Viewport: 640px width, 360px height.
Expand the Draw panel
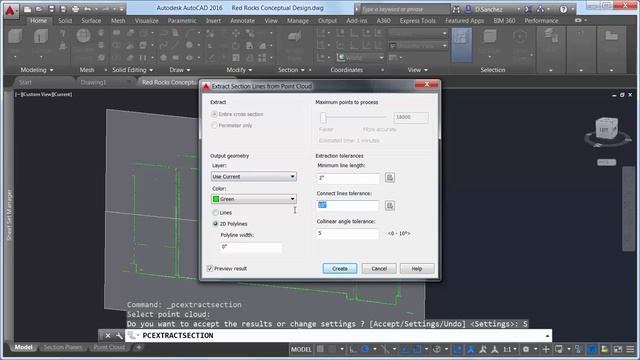(180, 70)
